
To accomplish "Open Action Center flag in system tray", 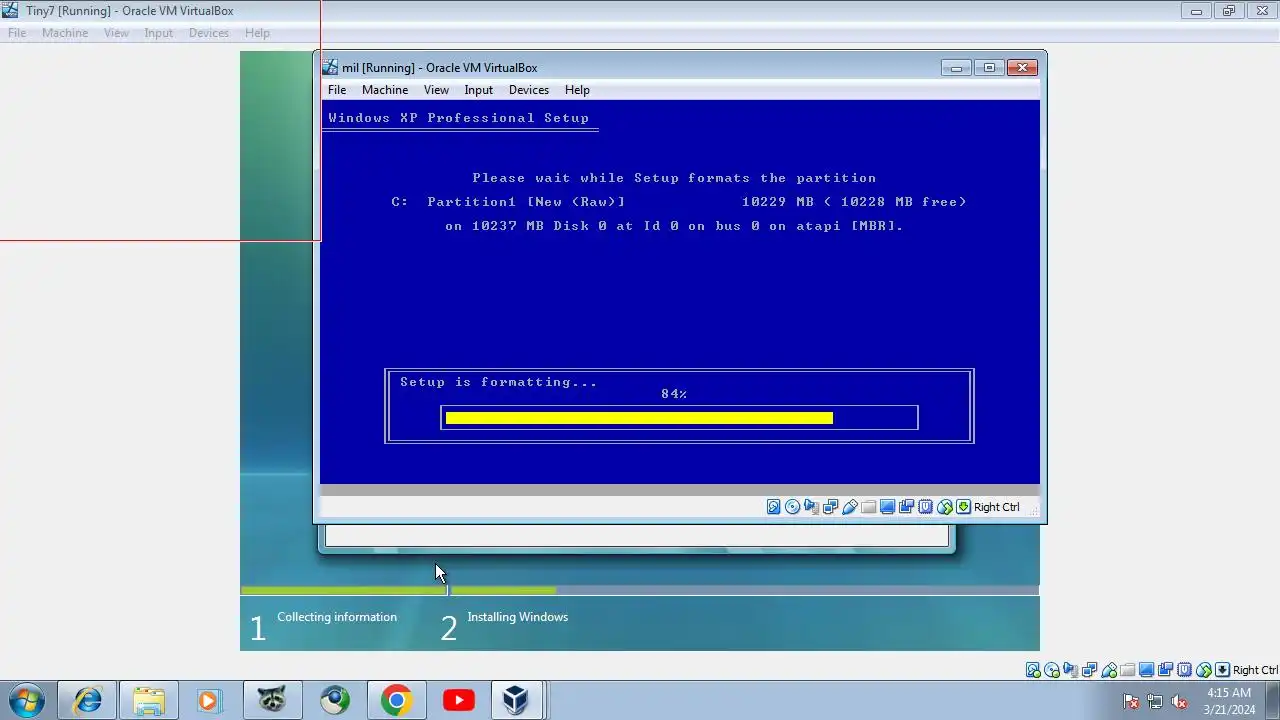I will 1131,701.
